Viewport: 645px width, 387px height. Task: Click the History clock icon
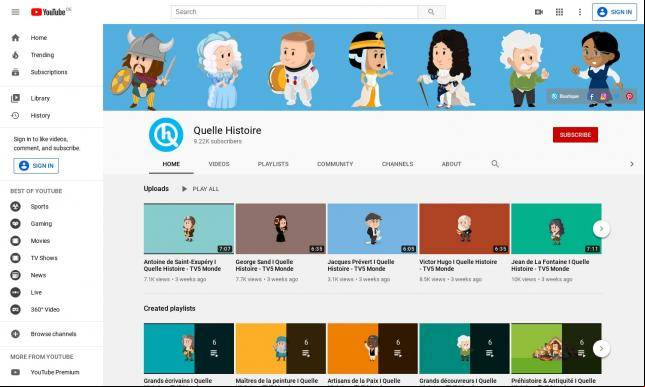tap(16, 116)
